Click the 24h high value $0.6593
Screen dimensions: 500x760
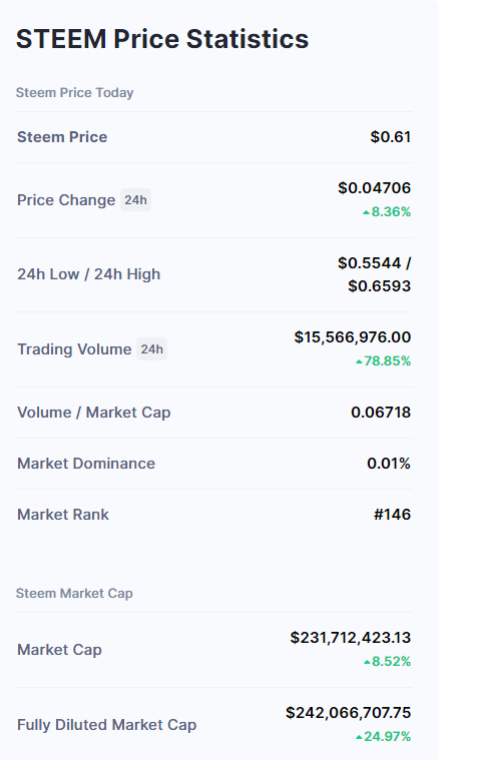(x=379, y=286)
